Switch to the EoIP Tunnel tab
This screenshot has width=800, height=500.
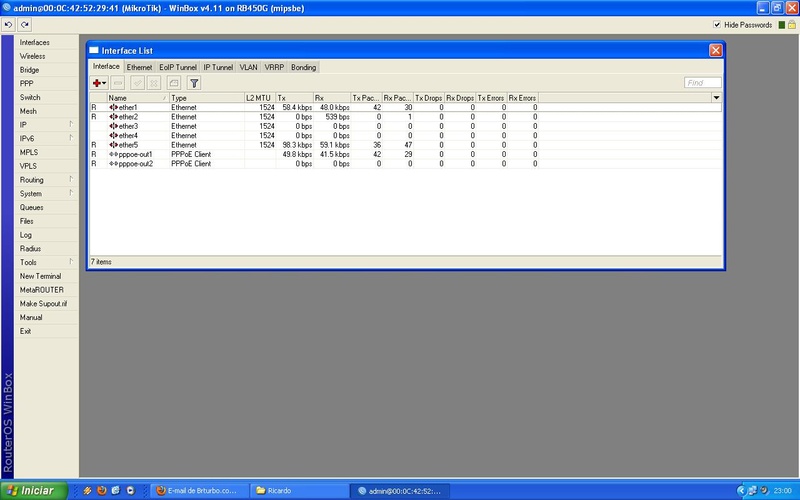tap(178, 67)
